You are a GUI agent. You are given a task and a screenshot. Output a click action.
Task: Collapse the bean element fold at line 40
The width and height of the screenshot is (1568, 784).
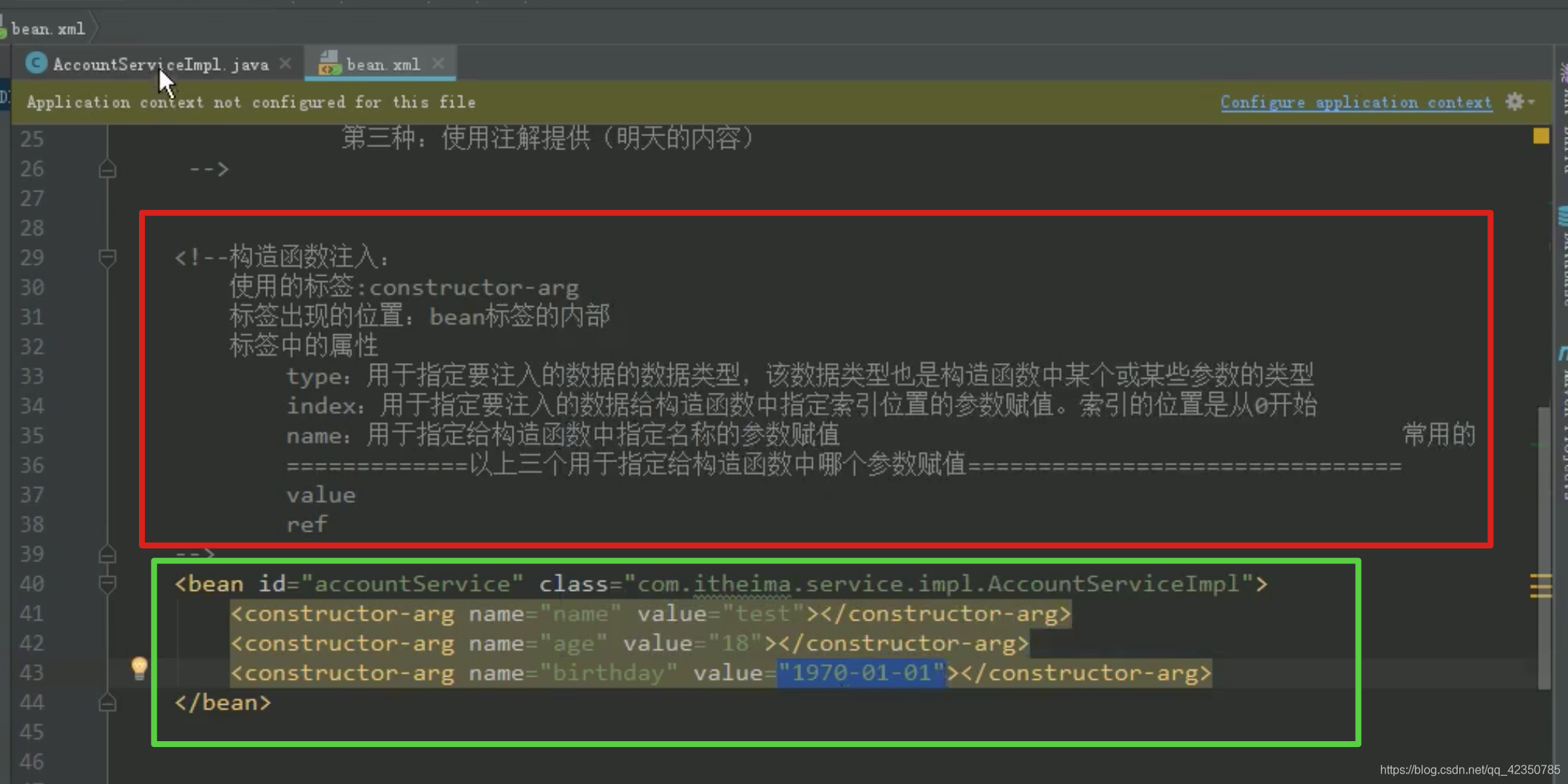(107, 584)
